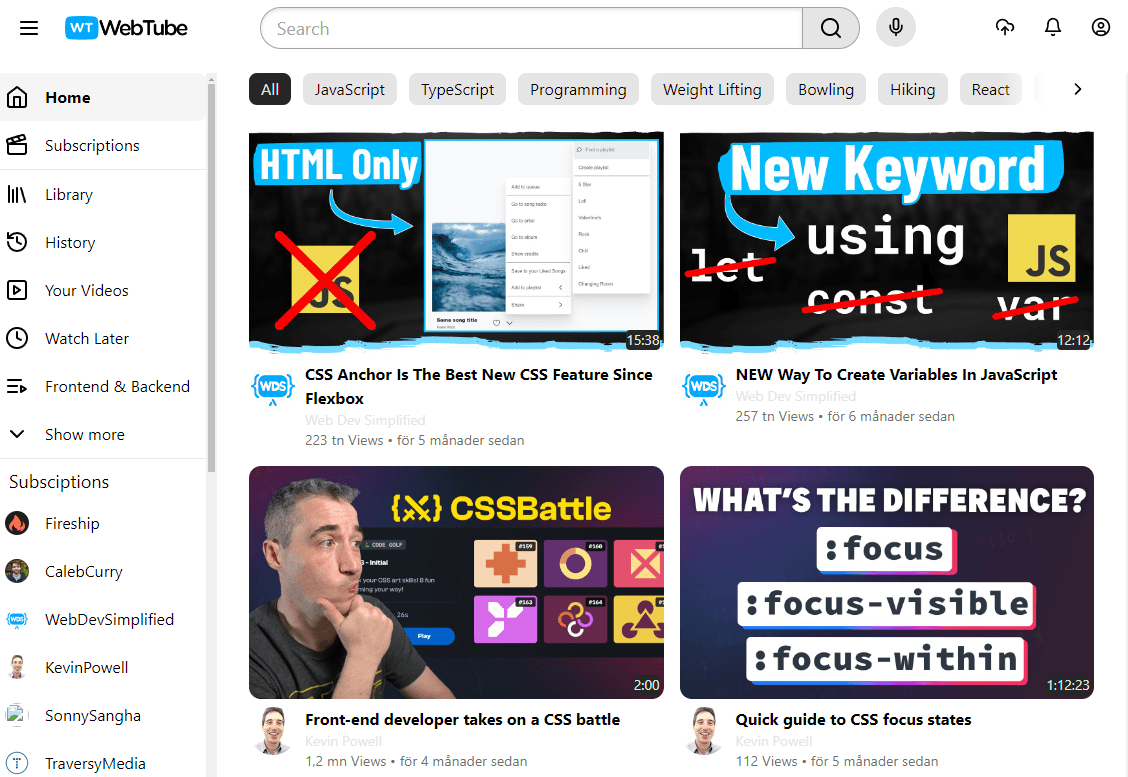The width and height of the screenshot is (1128, 777).
Task: Click the sidebar vertical scrollbar
Action: coord(212,278)
